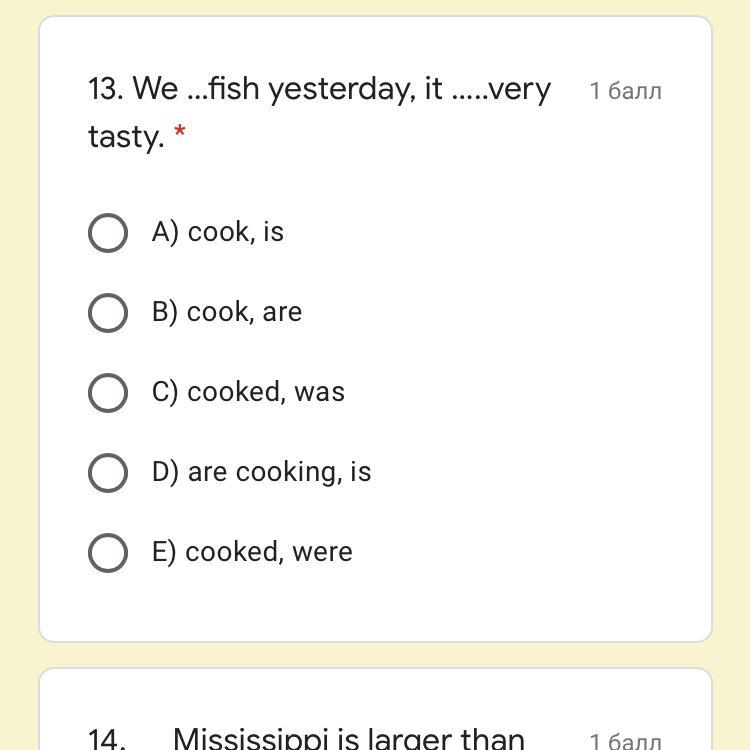
Task: Pick the radio circle for option D
Action: point(108,473)
